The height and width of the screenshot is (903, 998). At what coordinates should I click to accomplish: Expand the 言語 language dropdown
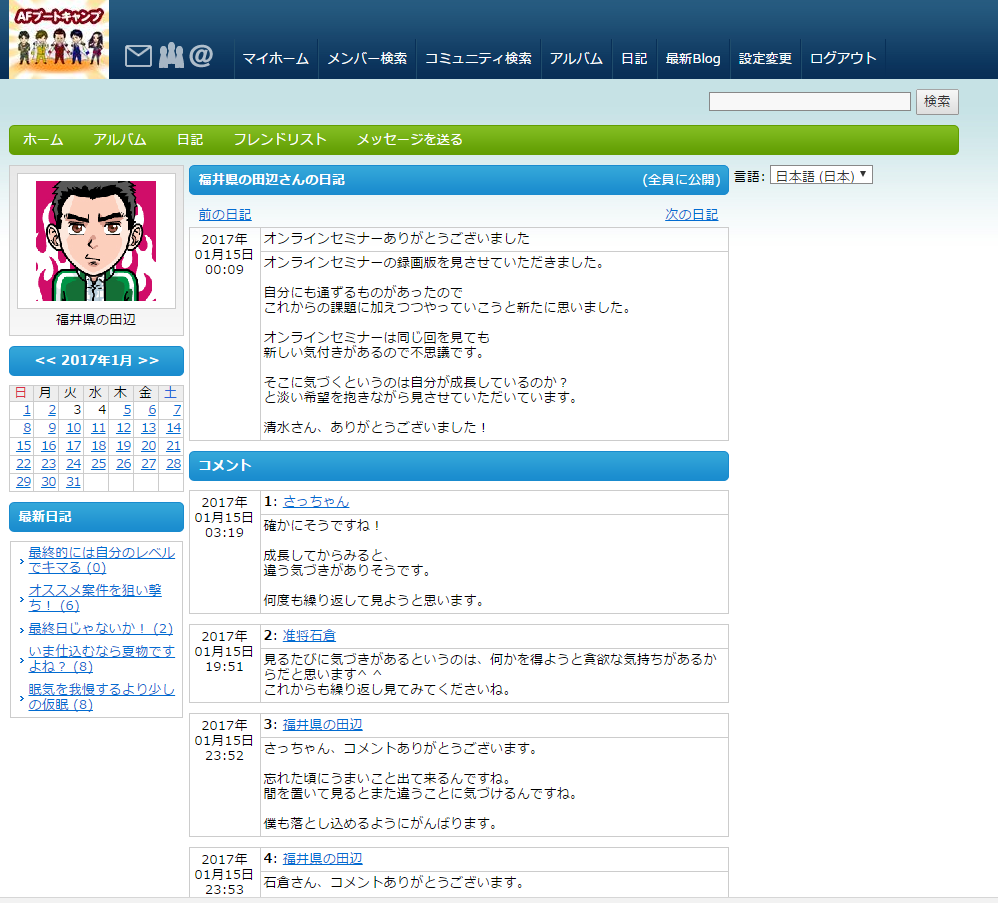click(821, 176)
